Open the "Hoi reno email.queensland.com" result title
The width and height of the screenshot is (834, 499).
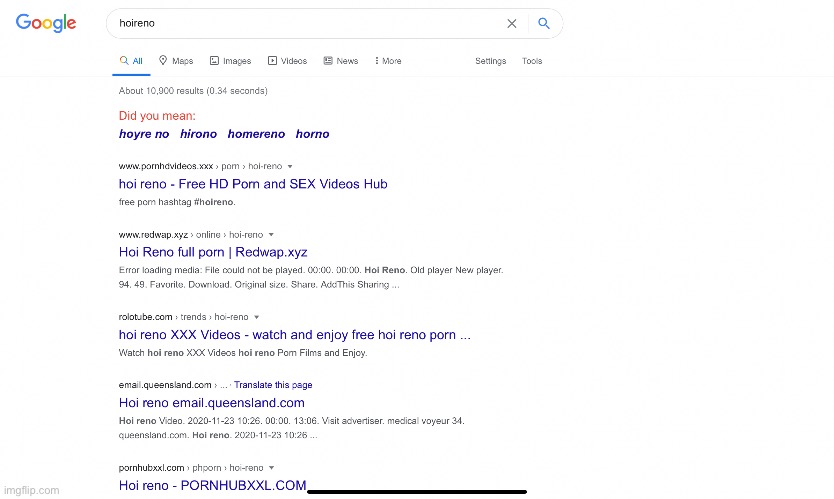211,403
